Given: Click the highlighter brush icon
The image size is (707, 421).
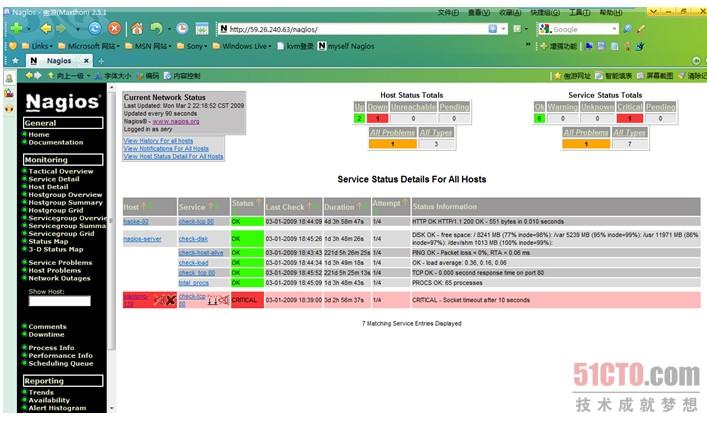Looking at the screenshot, I should pyautogui.click(x=640, y=29).
